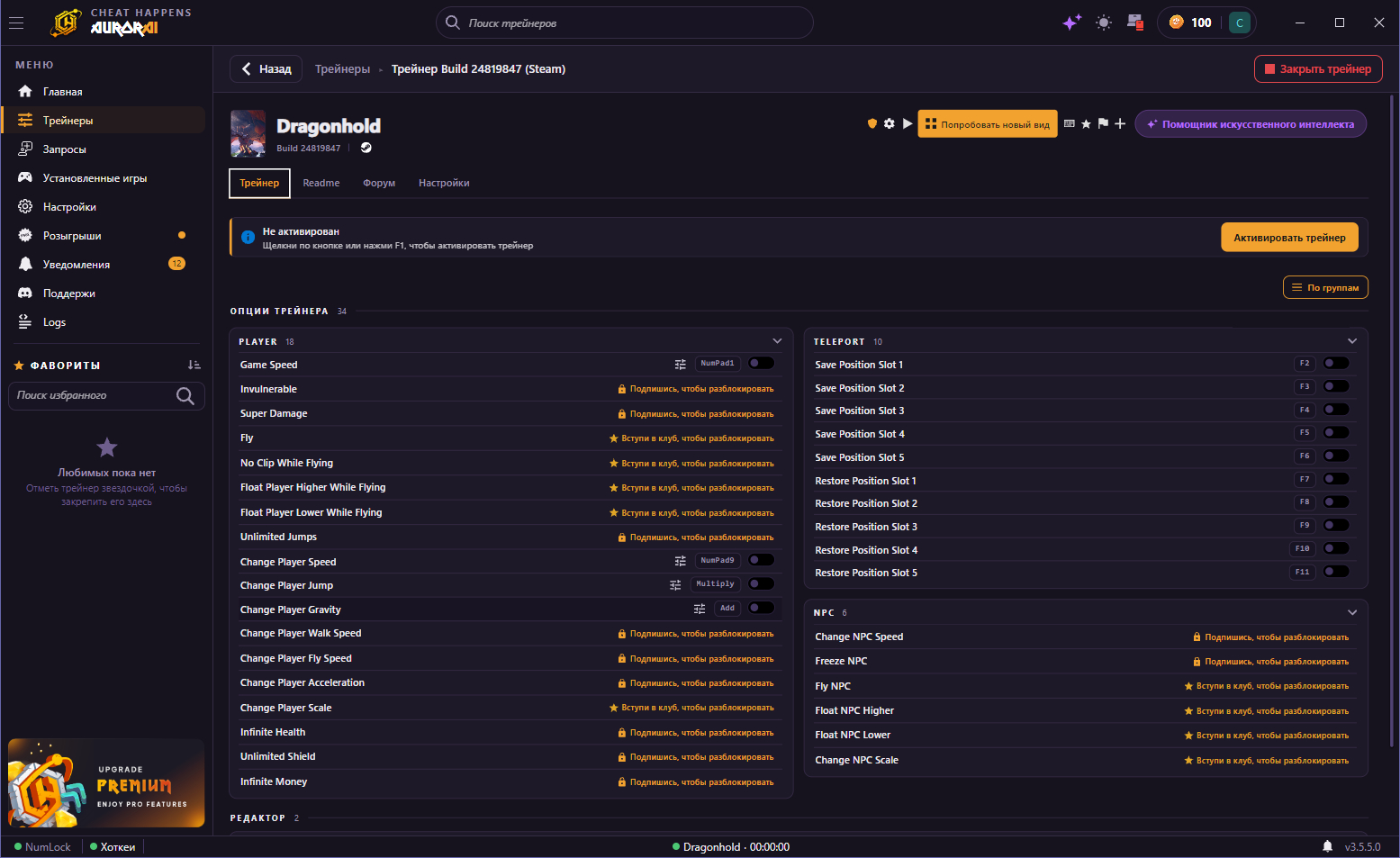Click the Трейнеры breadcrumb link

343,69
